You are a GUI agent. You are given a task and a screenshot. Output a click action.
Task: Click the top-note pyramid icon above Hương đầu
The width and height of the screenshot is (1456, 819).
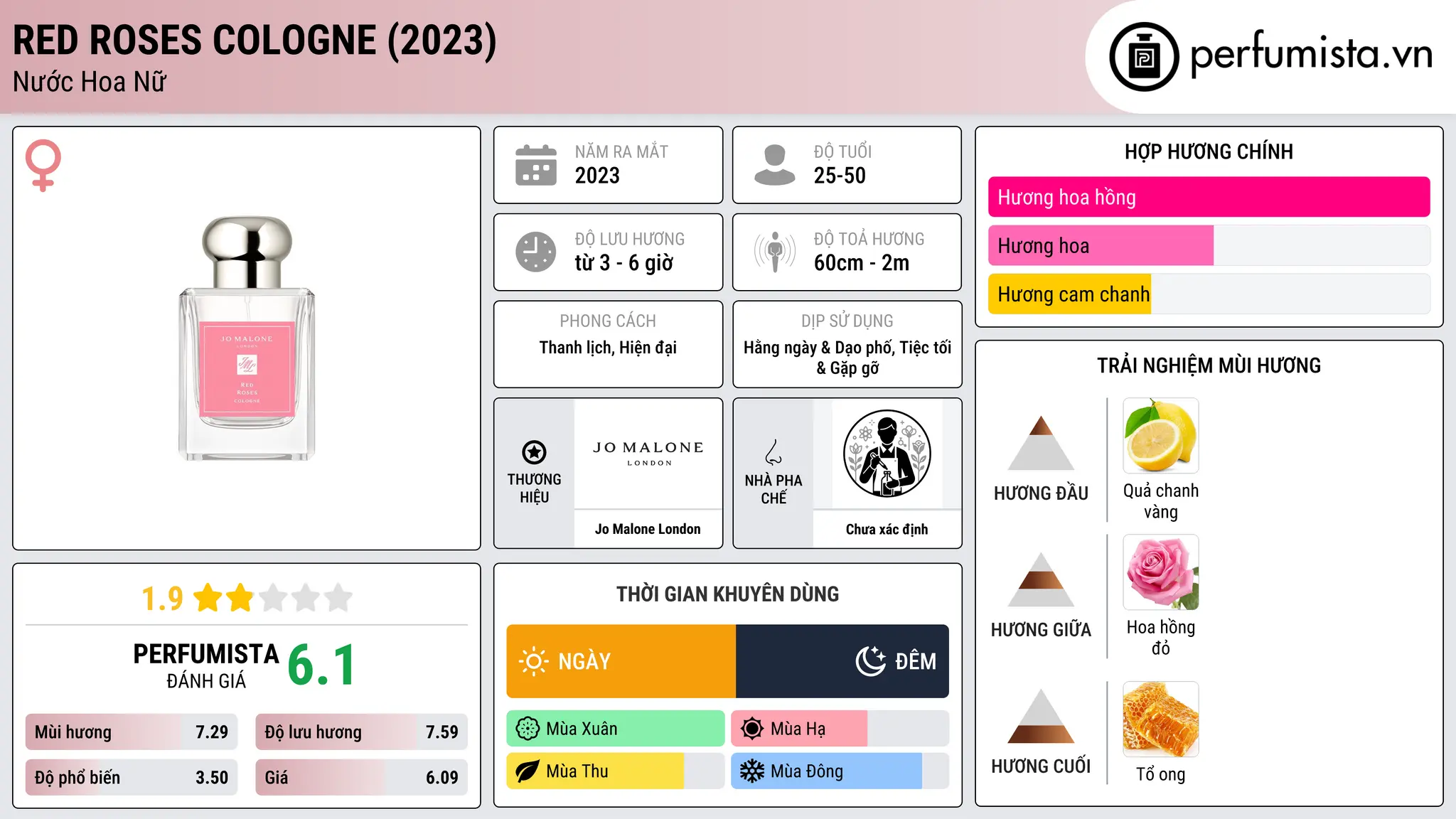pyautogui.click(x=1041, y=443)
